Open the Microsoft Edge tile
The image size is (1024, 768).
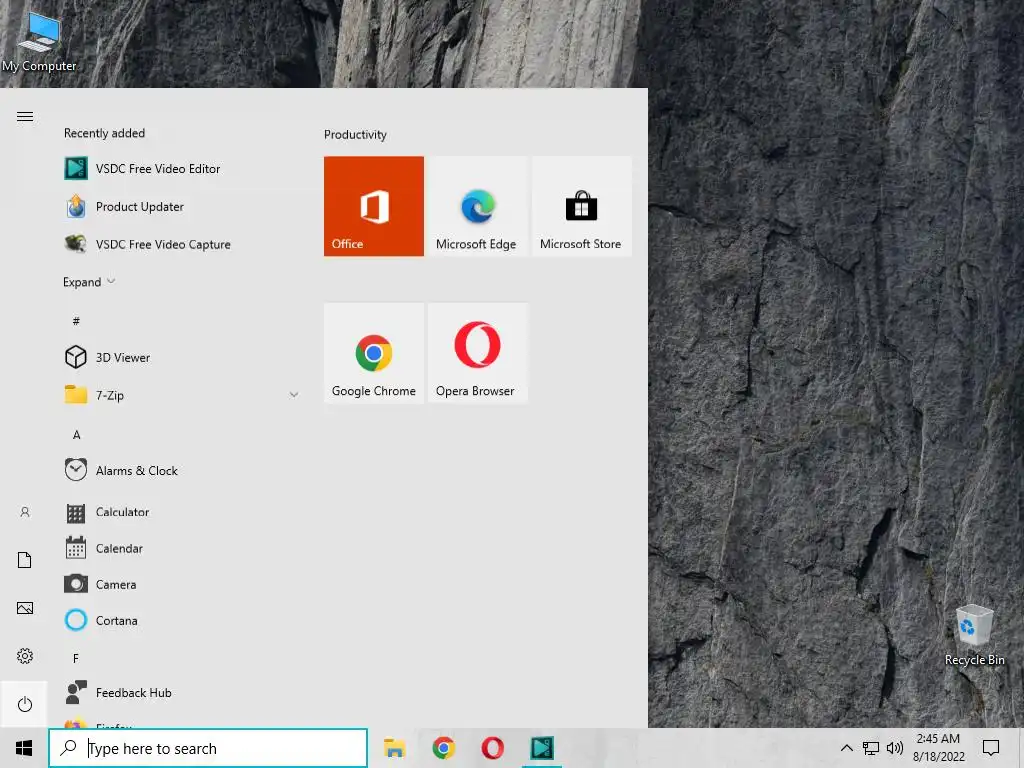[477, 206]
